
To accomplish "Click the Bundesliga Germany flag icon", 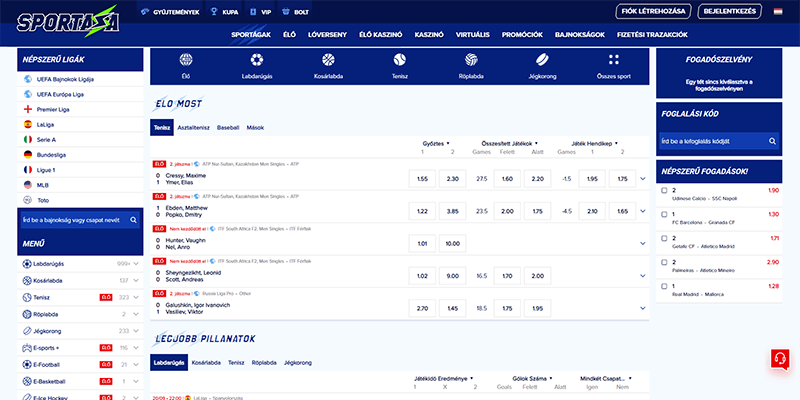I will [28, 155].
